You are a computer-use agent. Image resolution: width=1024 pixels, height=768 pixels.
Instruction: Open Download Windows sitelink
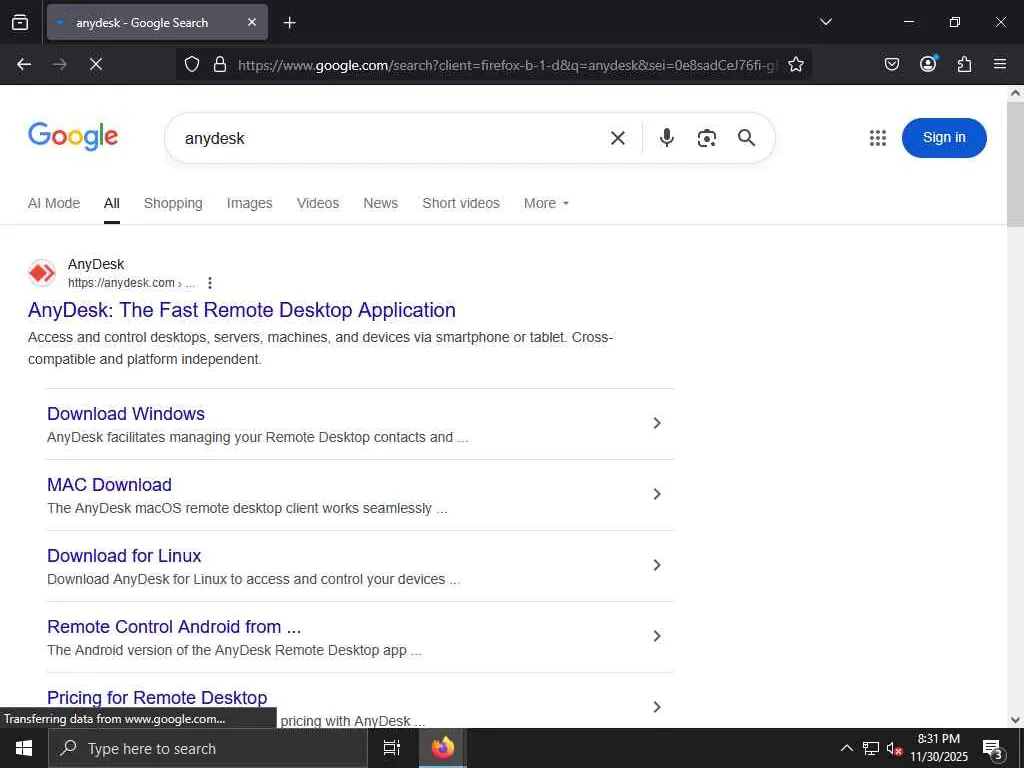coord(126,413)
